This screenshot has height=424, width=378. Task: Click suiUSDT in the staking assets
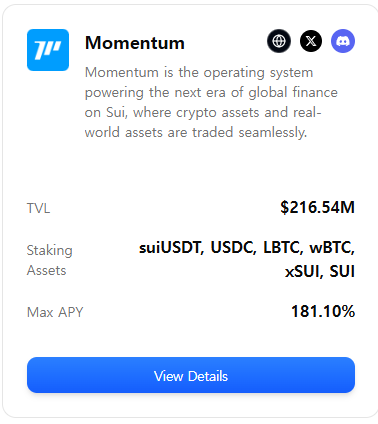(x=171, y=248)
